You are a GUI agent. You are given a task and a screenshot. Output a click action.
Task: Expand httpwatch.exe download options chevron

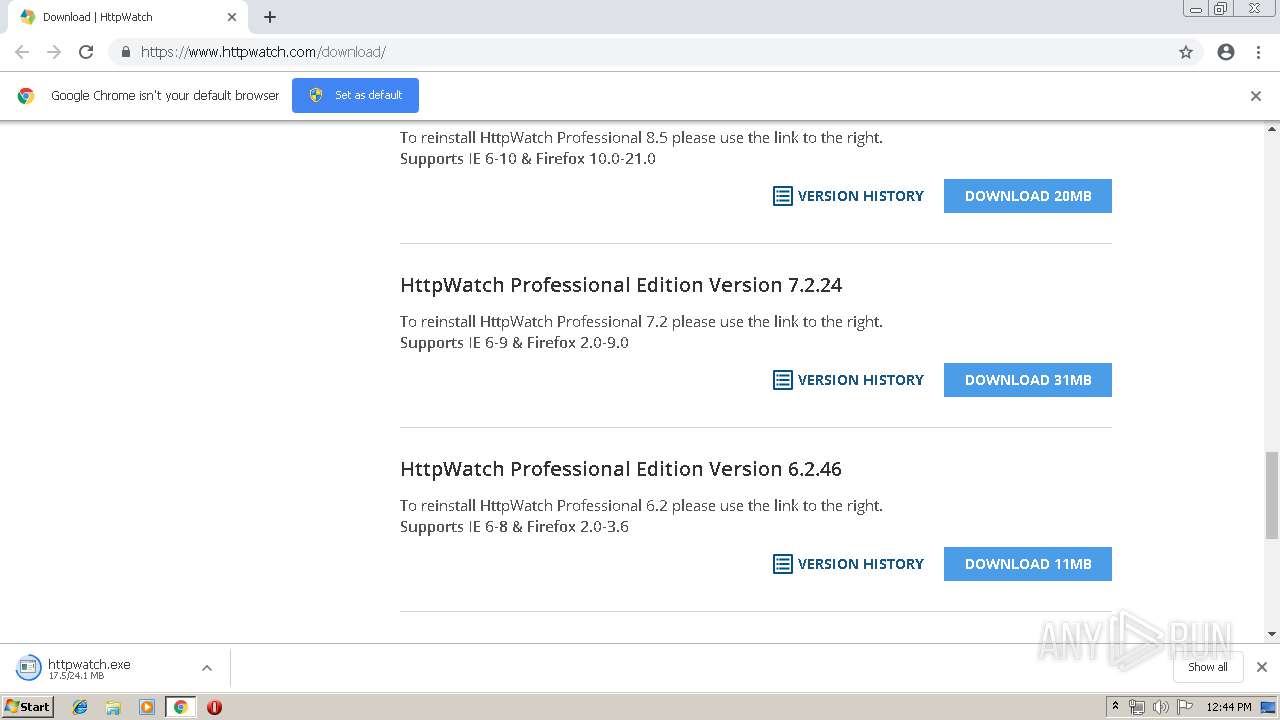coord(207,668)
